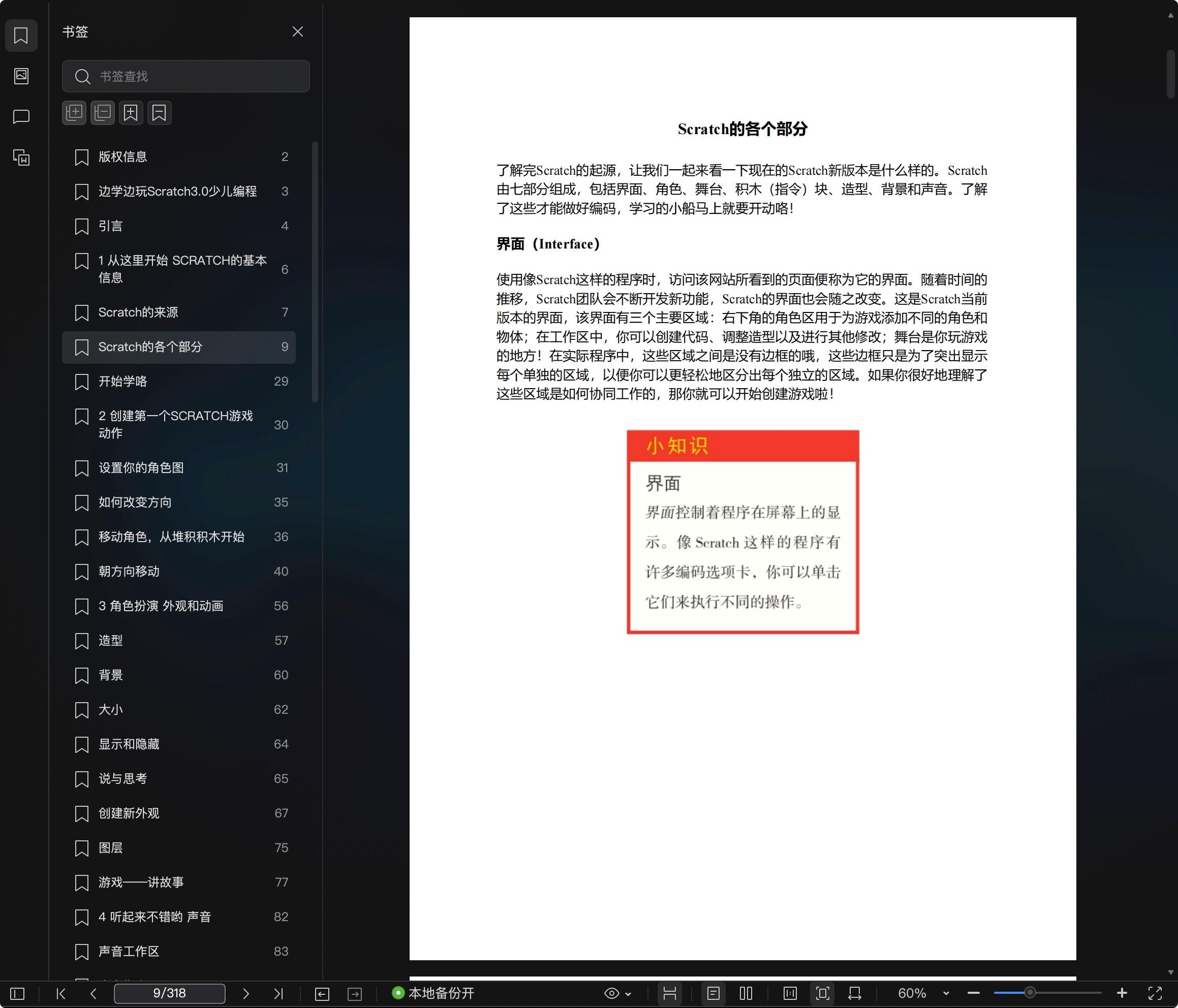
Task: Select two-page view
Action: [746, 993]
